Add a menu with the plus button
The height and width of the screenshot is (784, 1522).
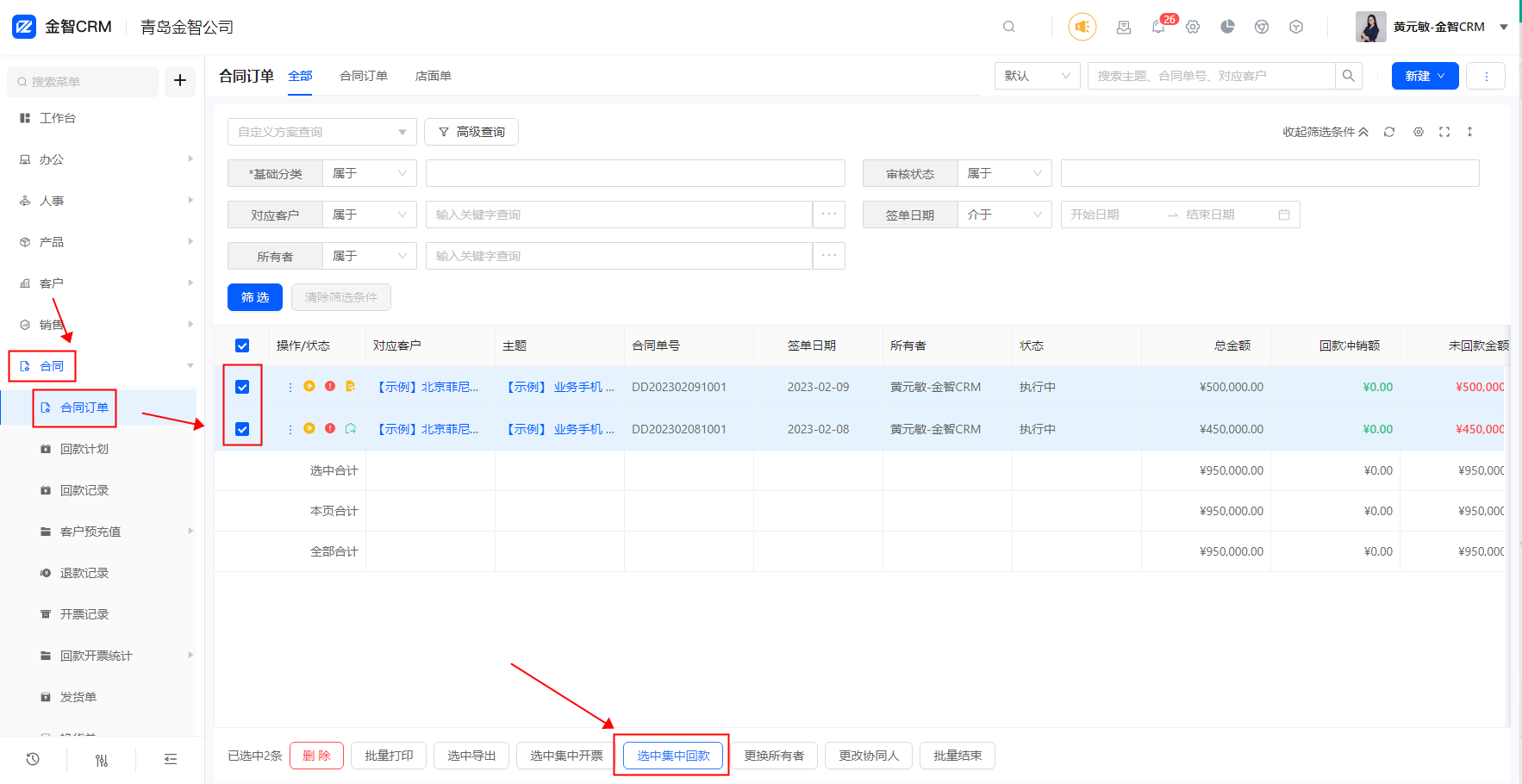180,81
